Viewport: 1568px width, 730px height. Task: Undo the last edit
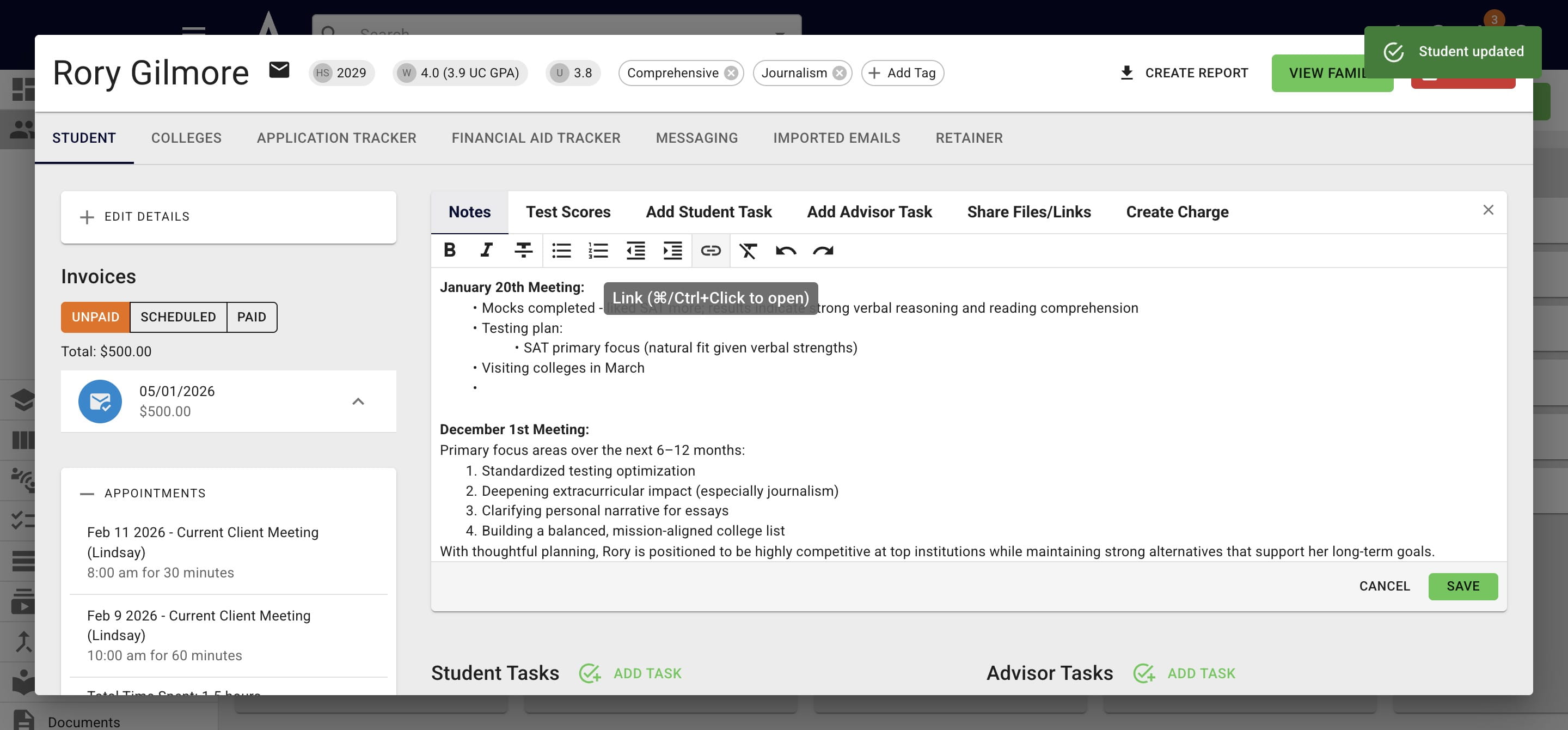pyautogui.click(x=786, y=250)
